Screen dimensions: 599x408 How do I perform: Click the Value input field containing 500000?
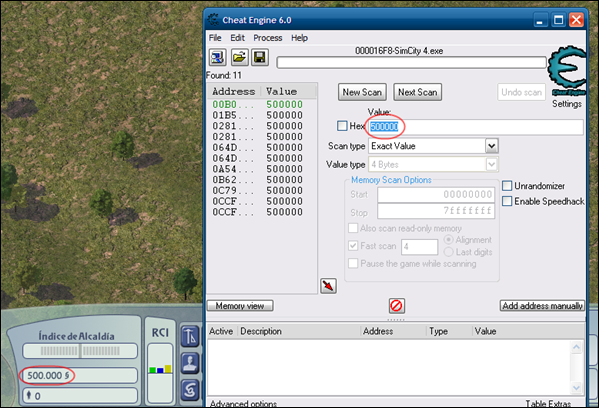(x=476, y=127)
